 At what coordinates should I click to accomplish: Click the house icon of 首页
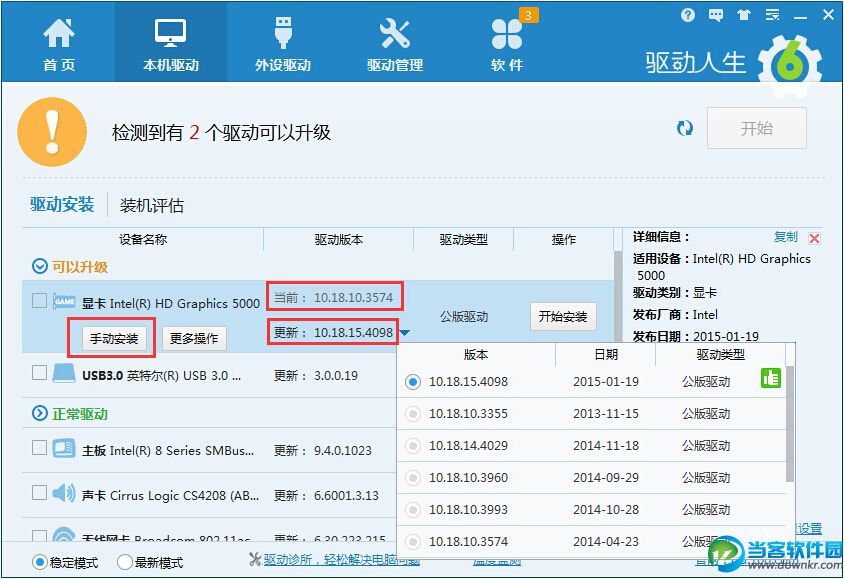click(59, 33)
